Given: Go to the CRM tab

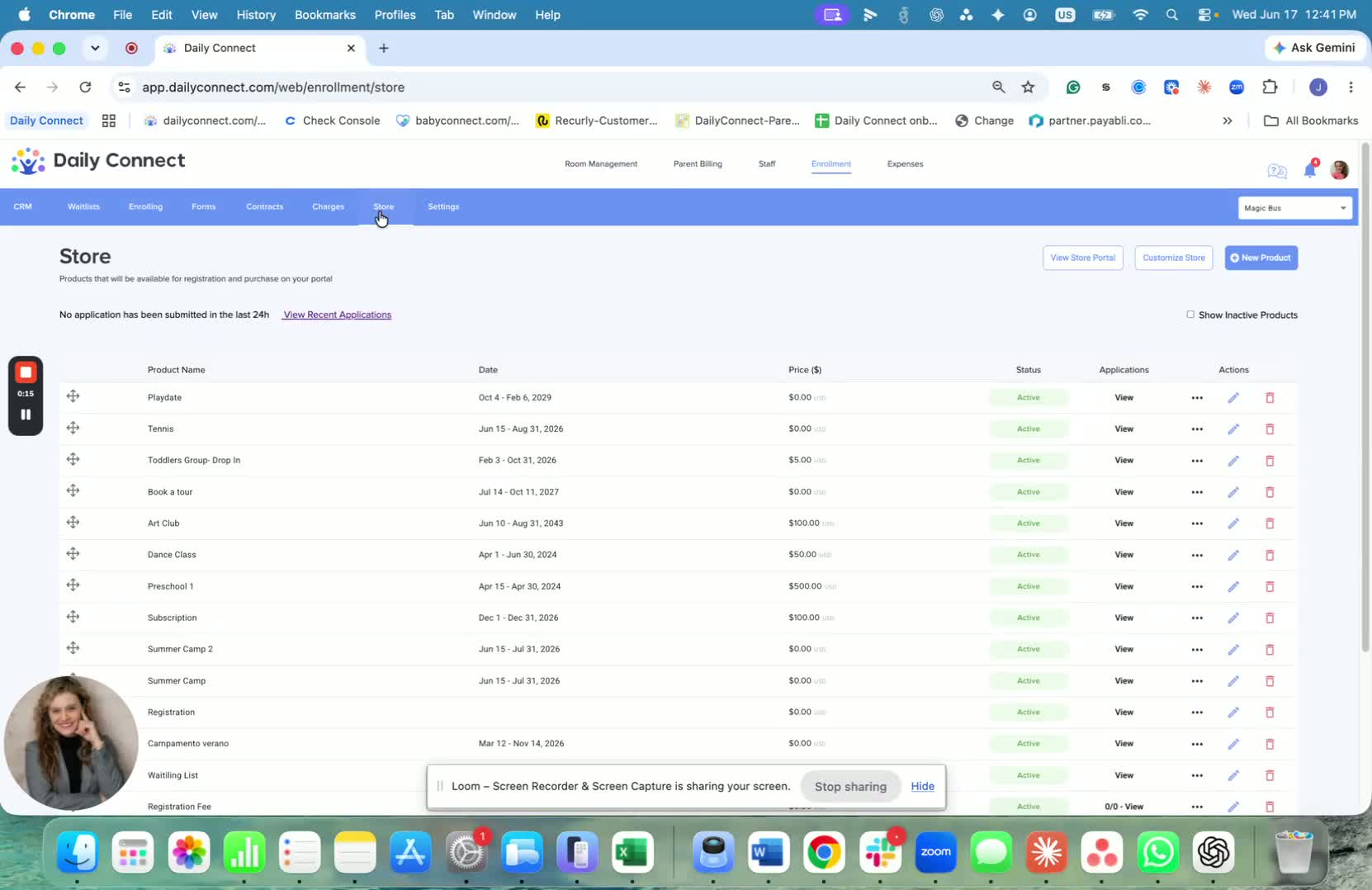Looking at the screenshot, I should click(22, 206).
